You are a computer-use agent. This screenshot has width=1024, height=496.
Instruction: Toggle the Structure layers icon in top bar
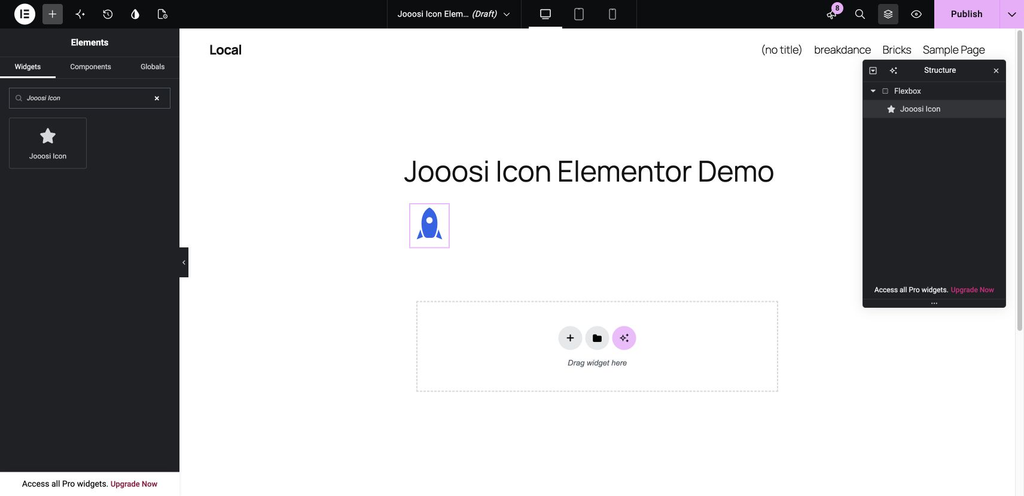tap(888, 14)
